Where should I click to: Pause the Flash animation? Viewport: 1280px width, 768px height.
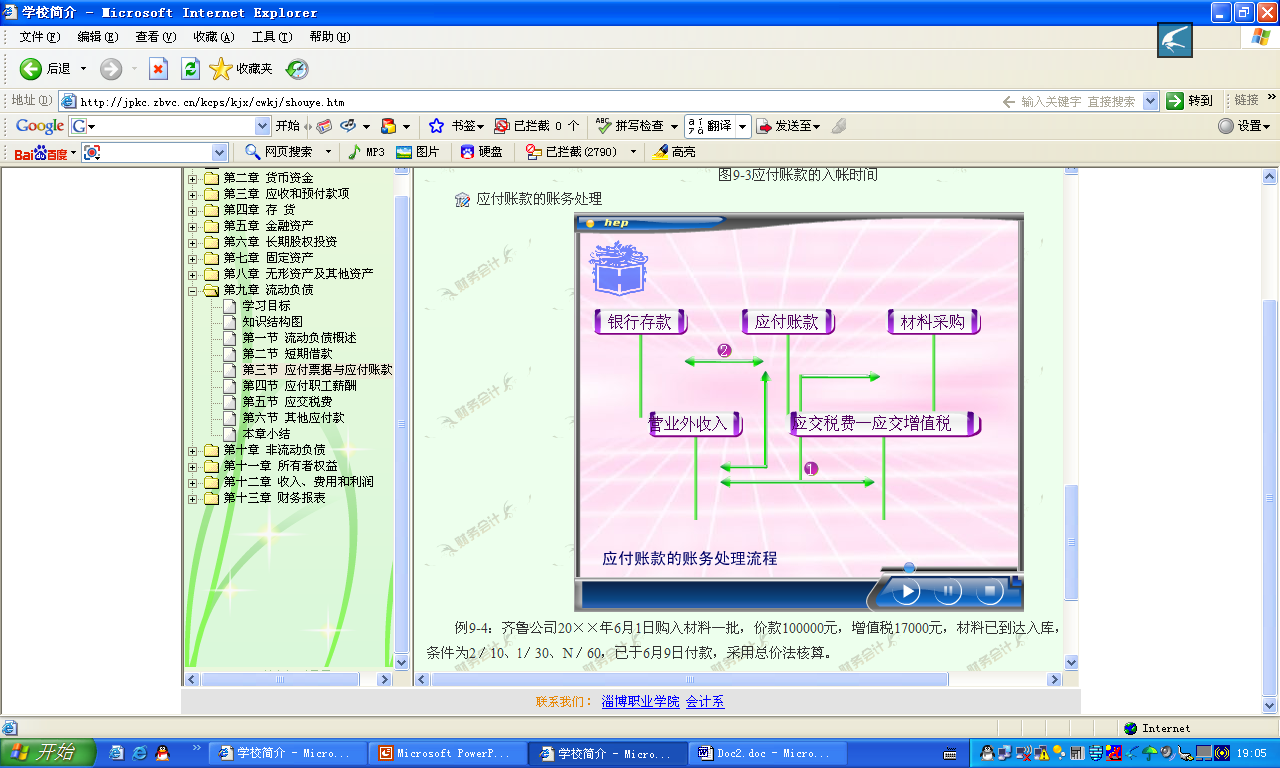(x=948, y=591)
